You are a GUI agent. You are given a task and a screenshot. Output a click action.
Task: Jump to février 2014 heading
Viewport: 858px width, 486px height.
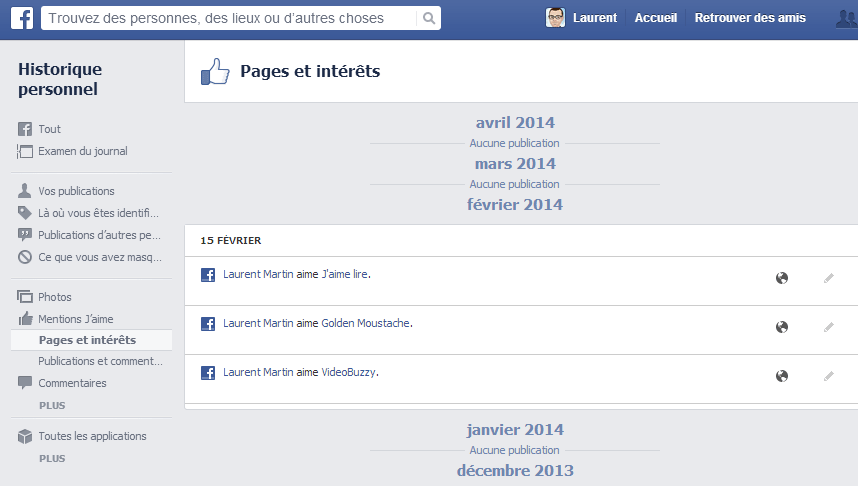[515, 205]
